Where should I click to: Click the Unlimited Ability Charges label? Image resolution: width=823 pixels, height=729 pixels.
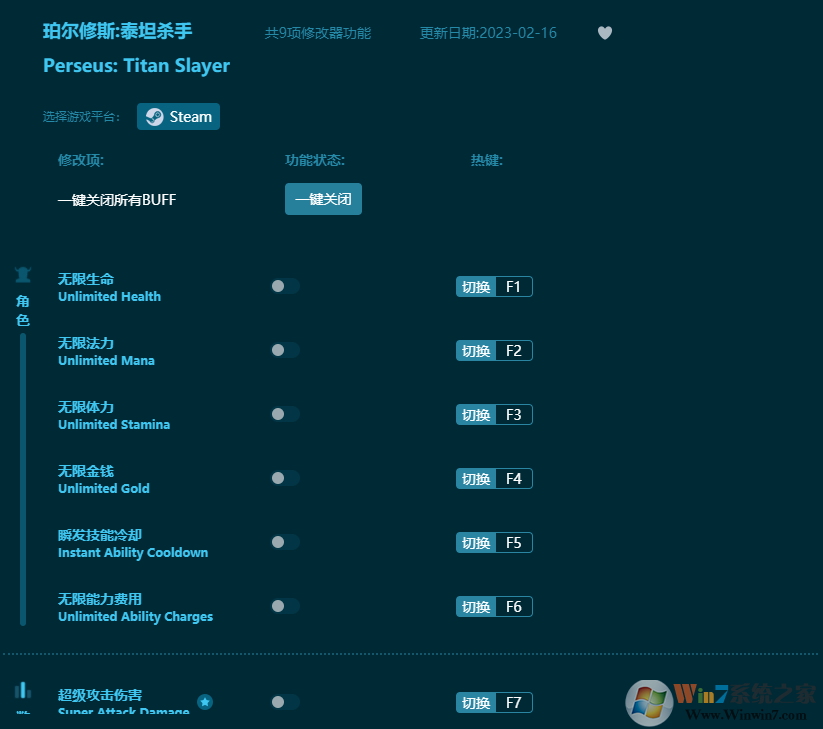135,617
